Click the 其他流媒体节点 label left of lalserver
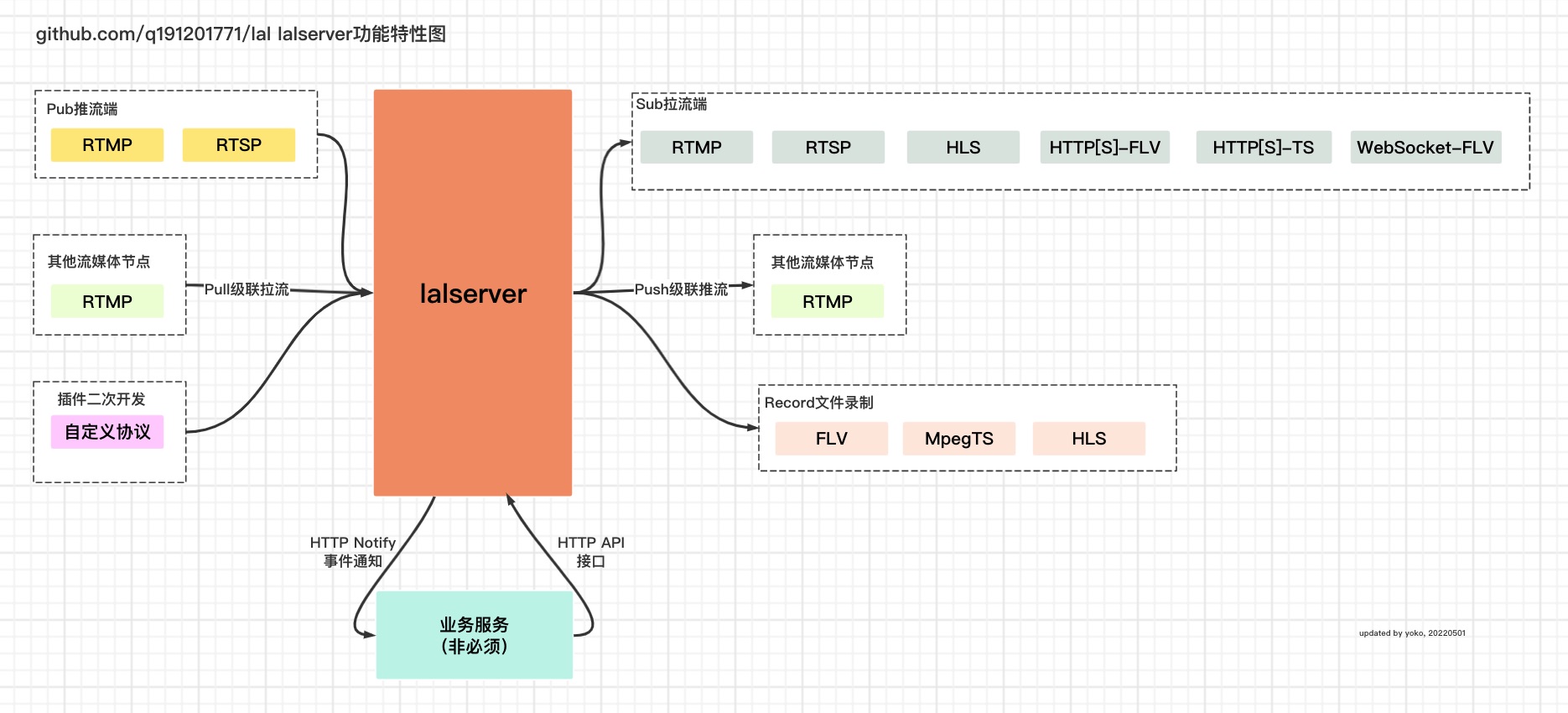1568x713 pixels. click(x=99, y=262)
